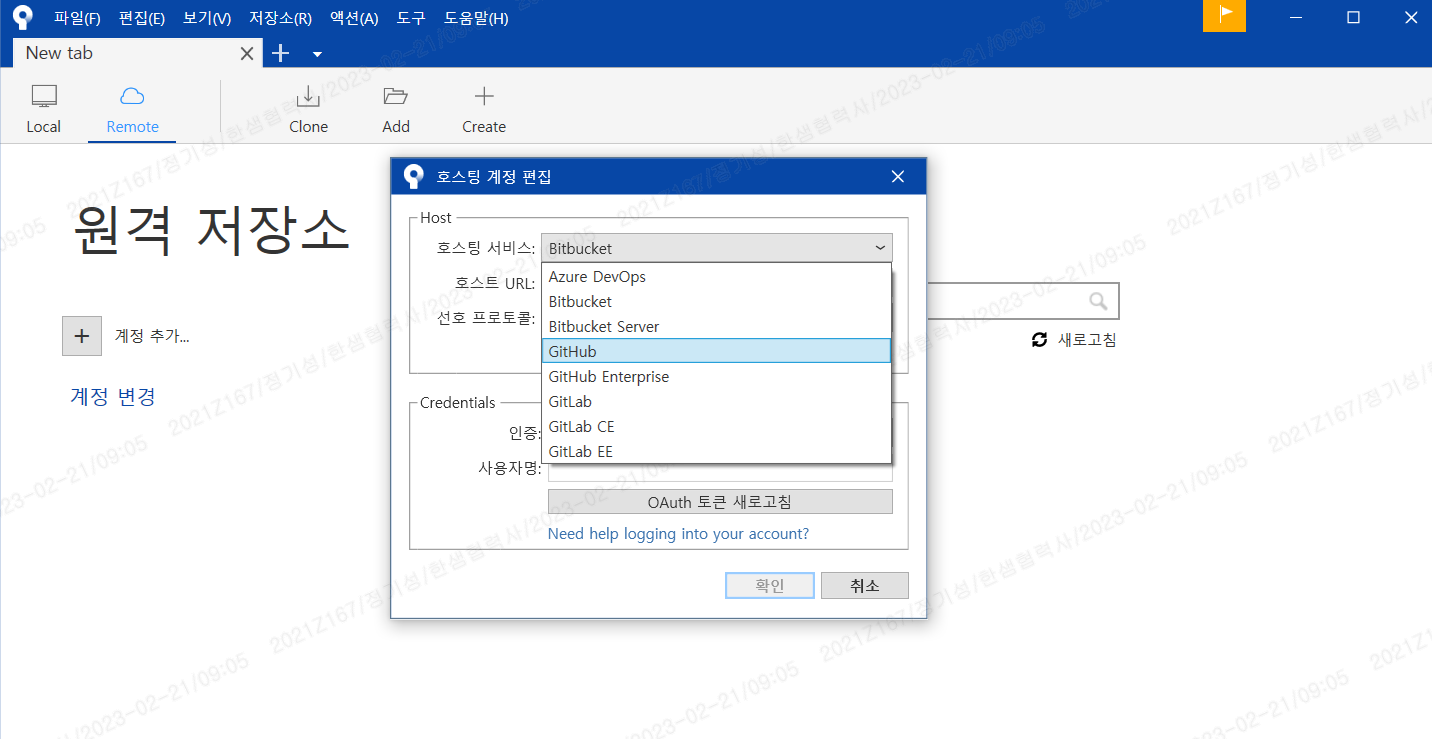Close the 호스팅 계정 편집 dialog

(897, 177)
